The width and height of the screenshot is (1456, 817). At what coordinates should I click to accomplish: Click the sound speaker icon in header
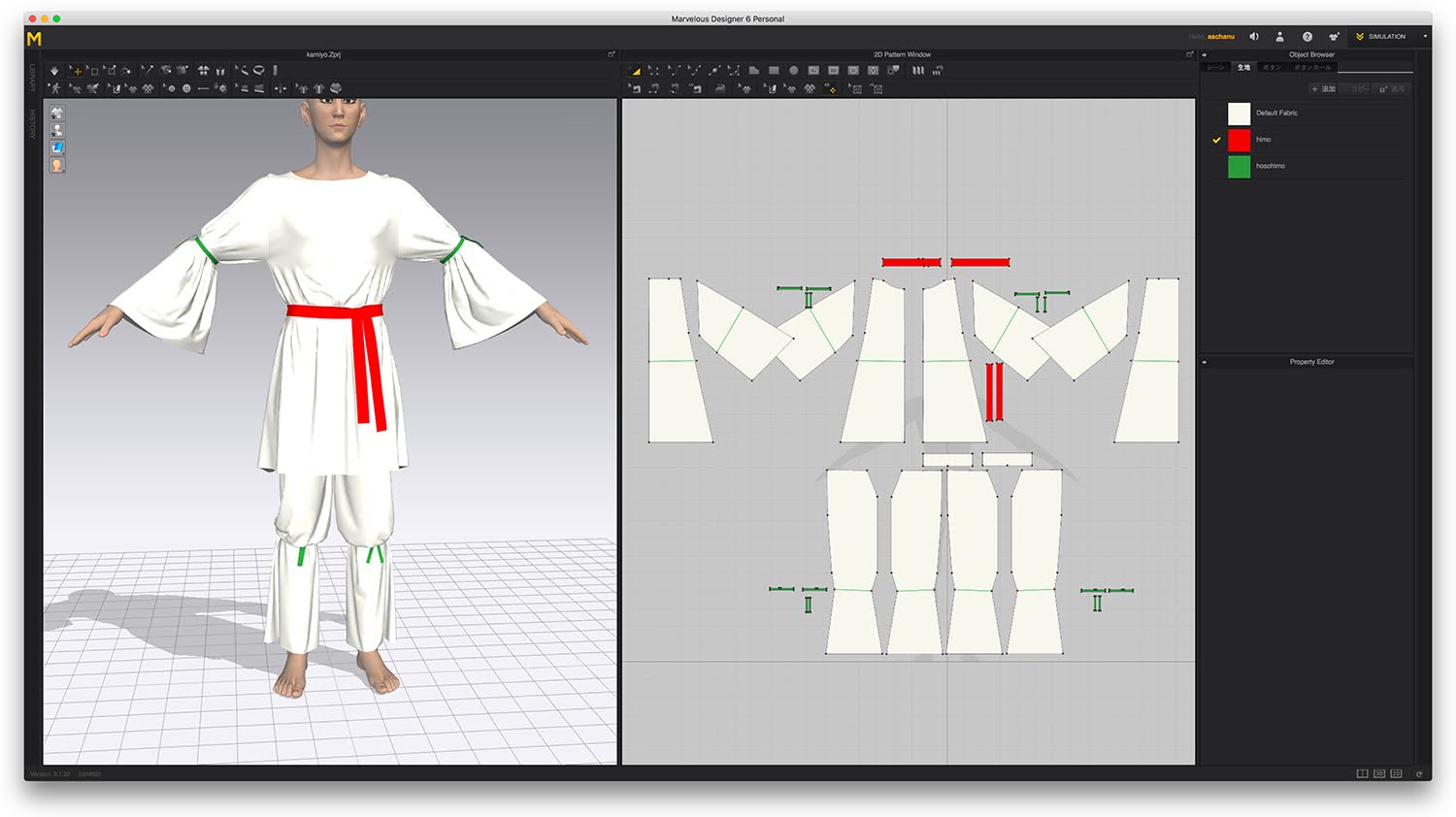click(1253, 37)
